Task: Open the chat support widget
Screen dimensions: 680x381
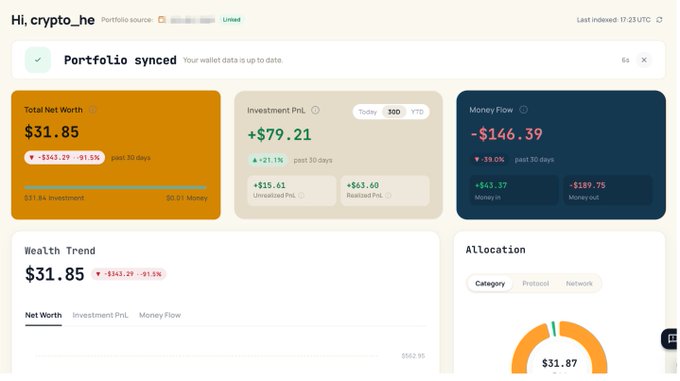Action: coord(670,339)
